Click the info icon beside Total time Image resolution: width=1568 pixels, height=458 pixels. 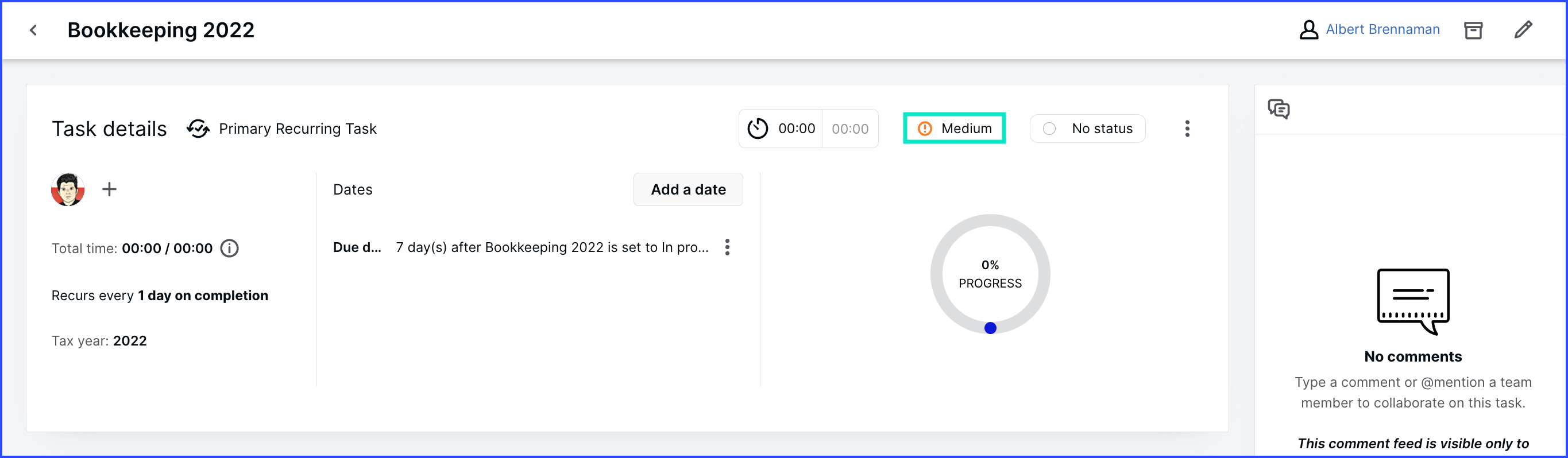point(230,248)
